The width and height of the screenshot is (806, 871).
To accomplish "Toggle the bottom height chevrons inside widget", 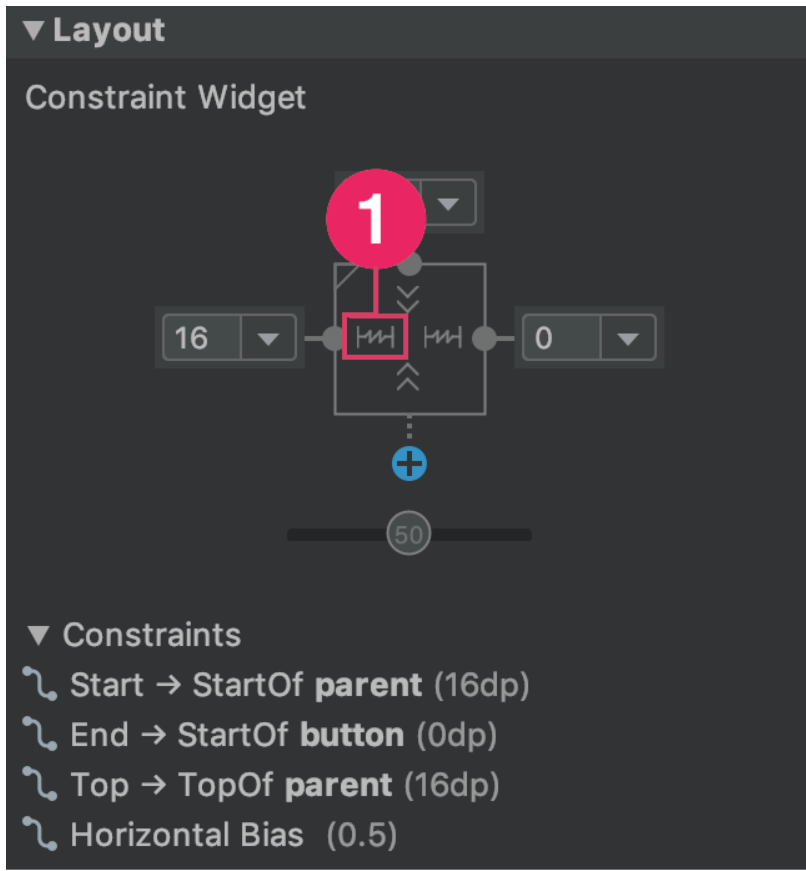I will point(408,378).
